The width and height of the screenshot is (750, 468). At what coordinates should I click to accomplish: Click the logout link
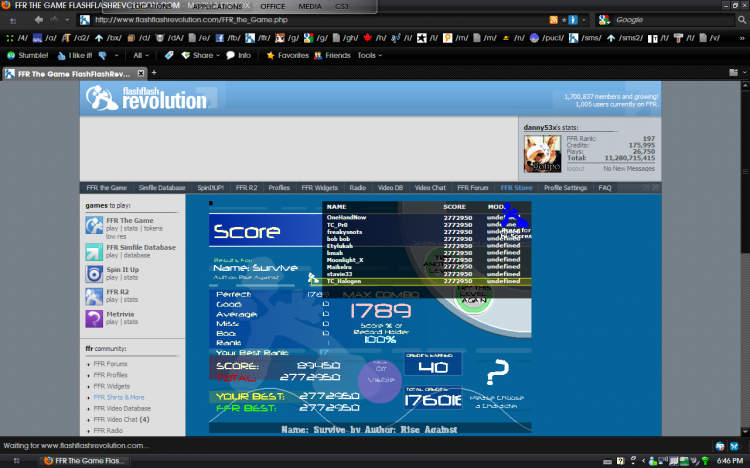pyautogui.click(x=575, y=168)
